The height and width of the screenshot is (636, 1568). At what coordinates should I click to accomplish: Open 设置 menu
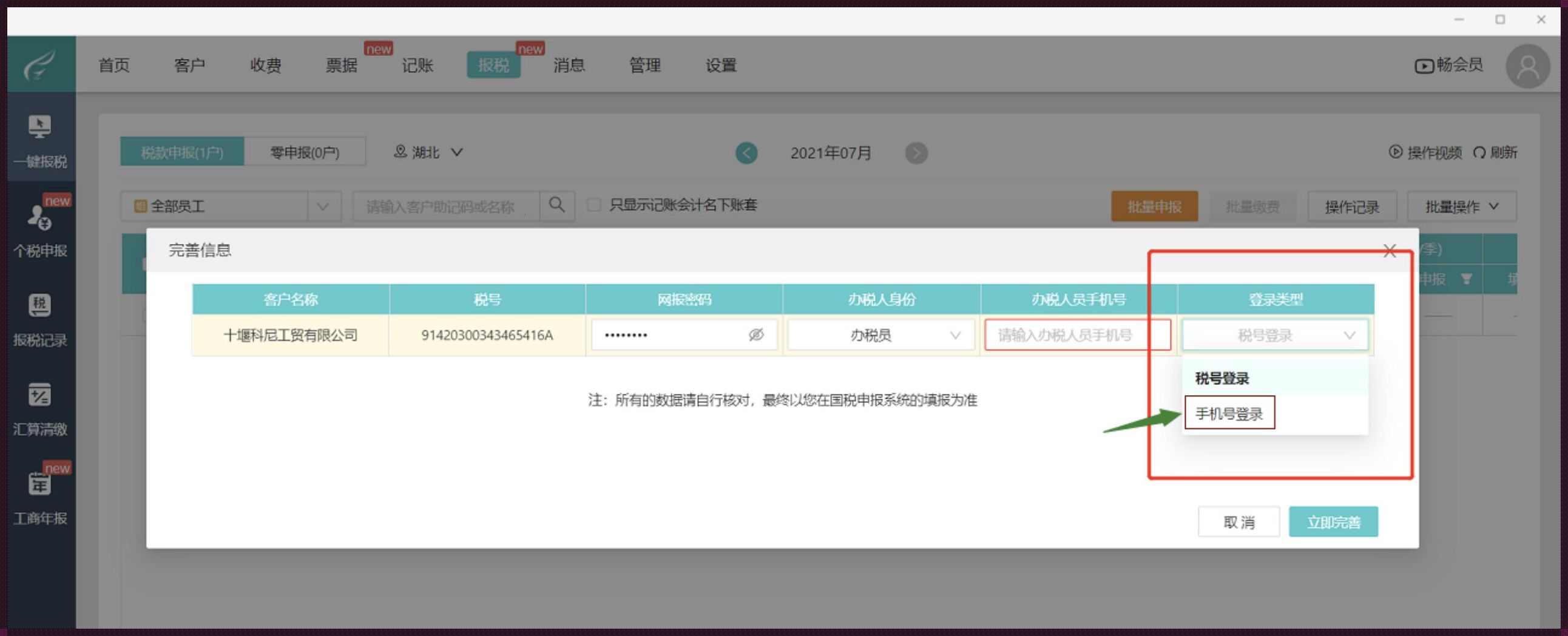[x=721, y=65]
